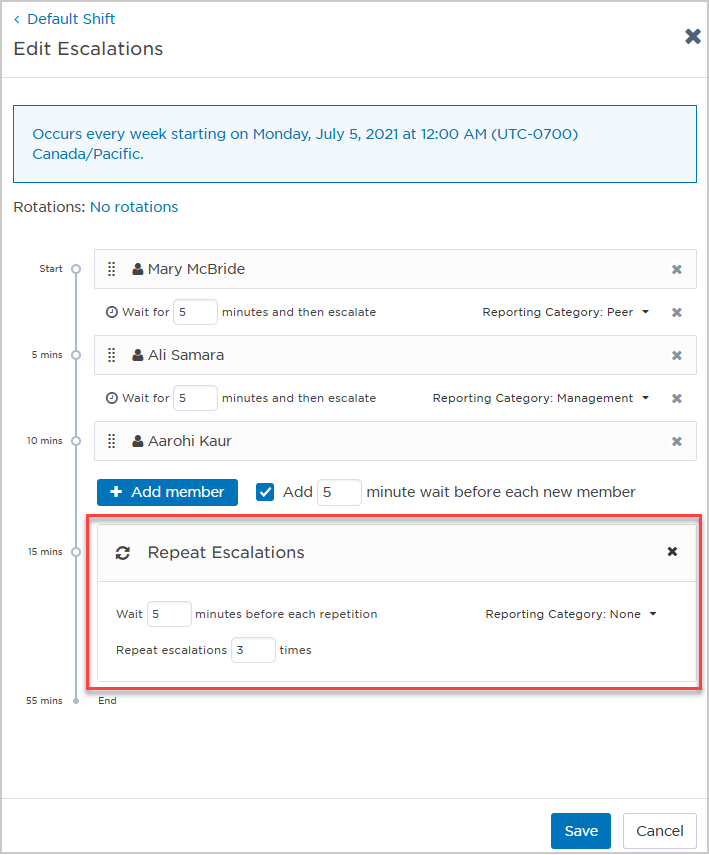The image size is (709, 855).
Task: Click the Mary McBride name
Action: point(196,269)
